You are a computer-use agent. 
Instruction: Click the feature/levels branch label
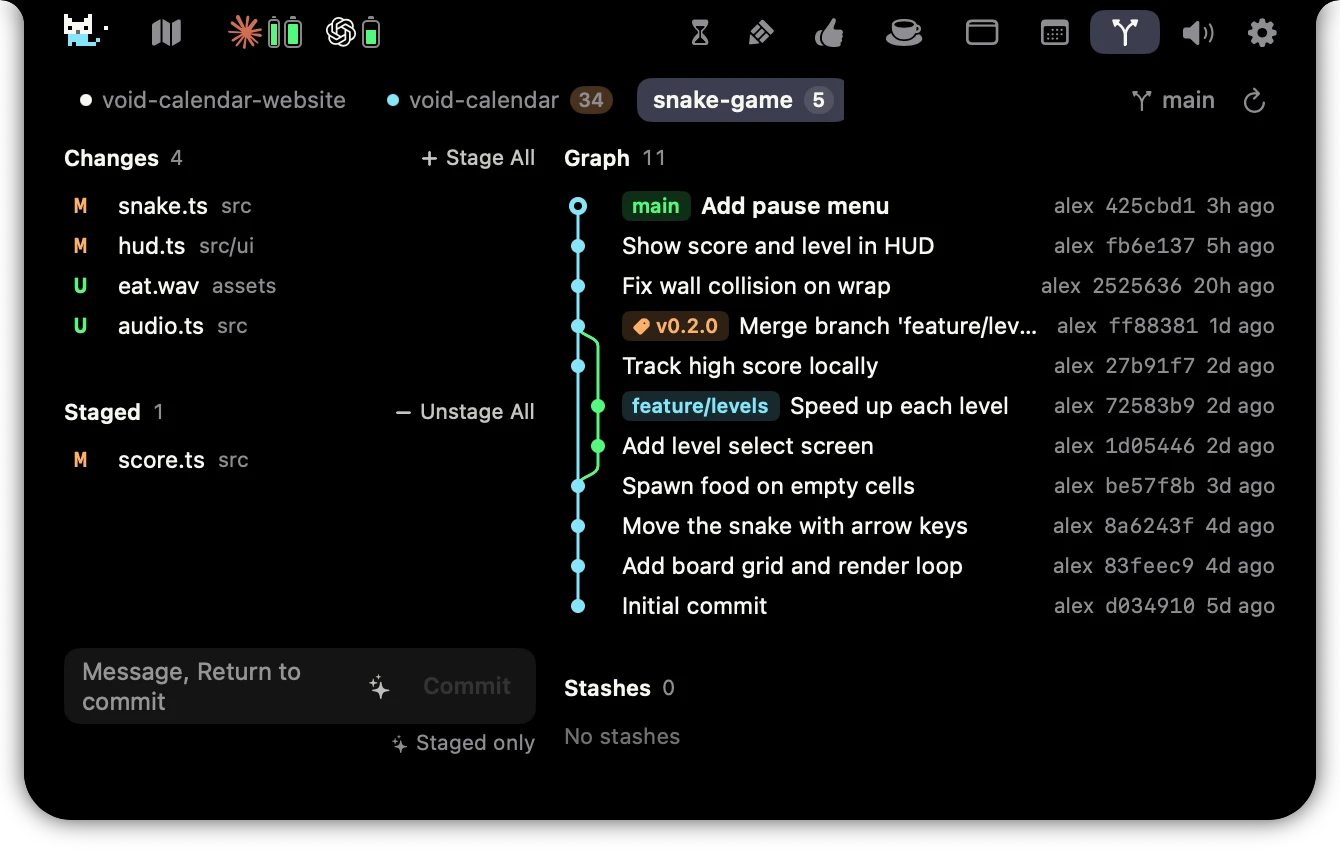coord(700,406)
